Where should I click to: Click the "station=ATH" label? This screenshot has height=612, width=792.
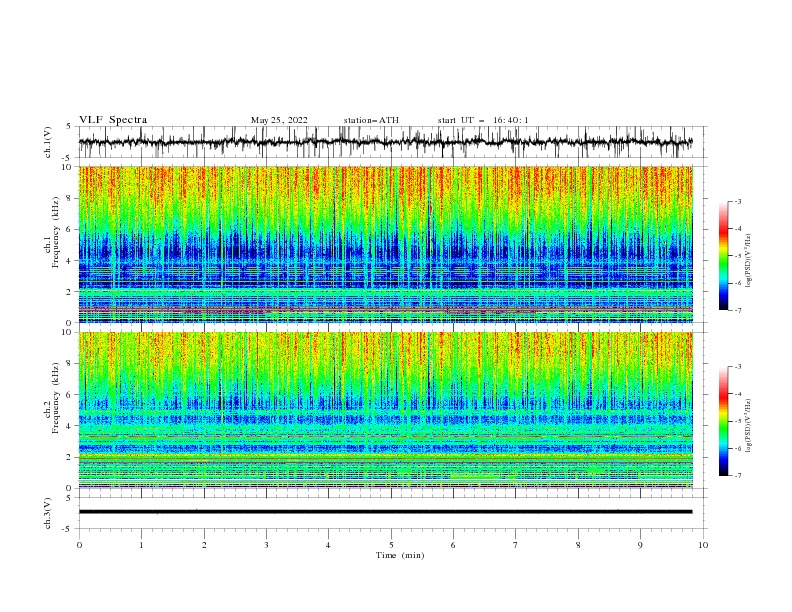371,120
